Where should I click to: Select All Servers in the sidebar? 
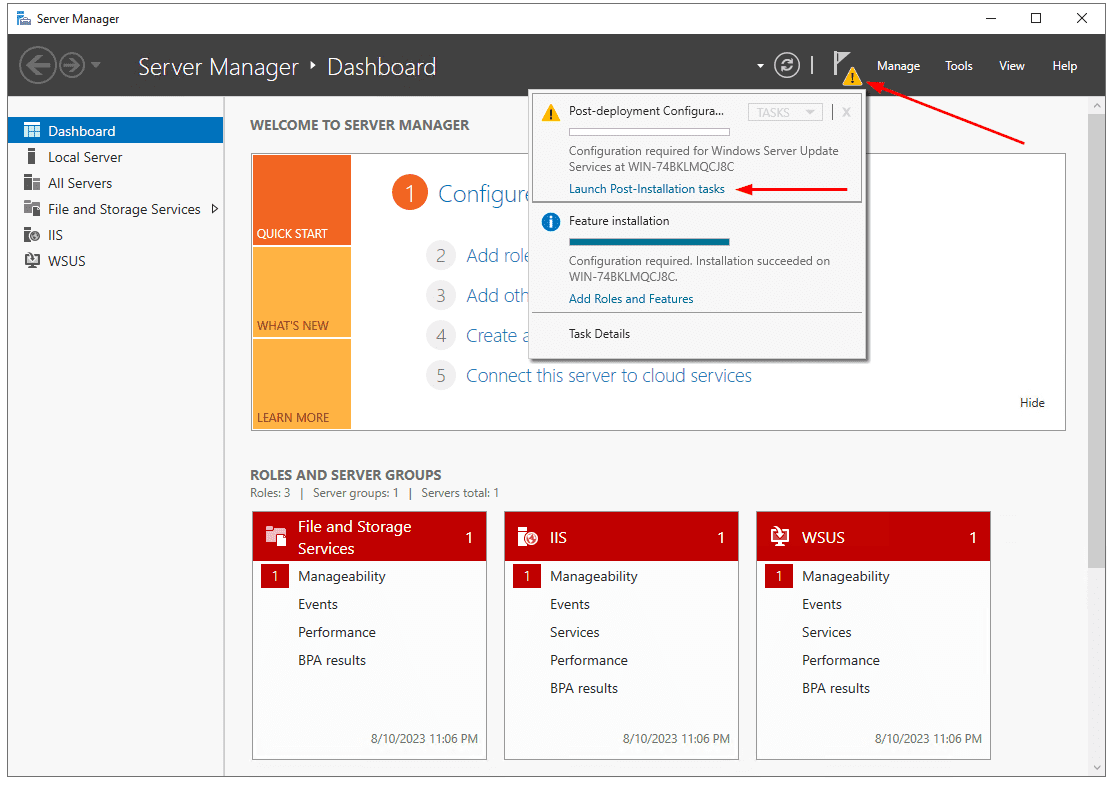pos(115,183)
